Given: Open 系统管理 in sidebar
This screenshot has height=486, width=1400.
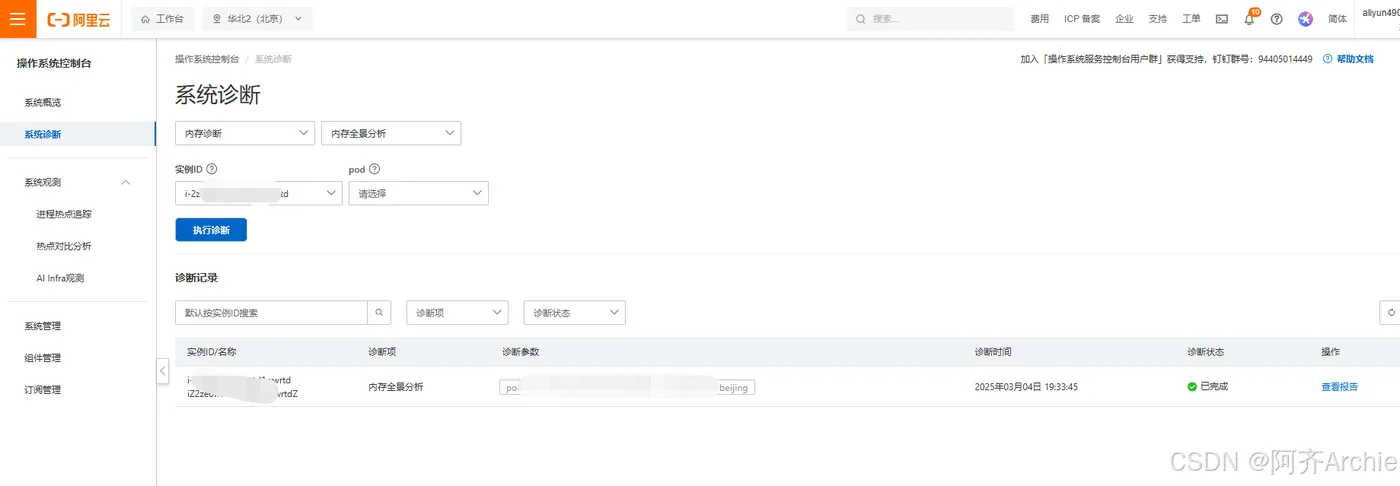Looking at the screenshot, I should 43,326.
